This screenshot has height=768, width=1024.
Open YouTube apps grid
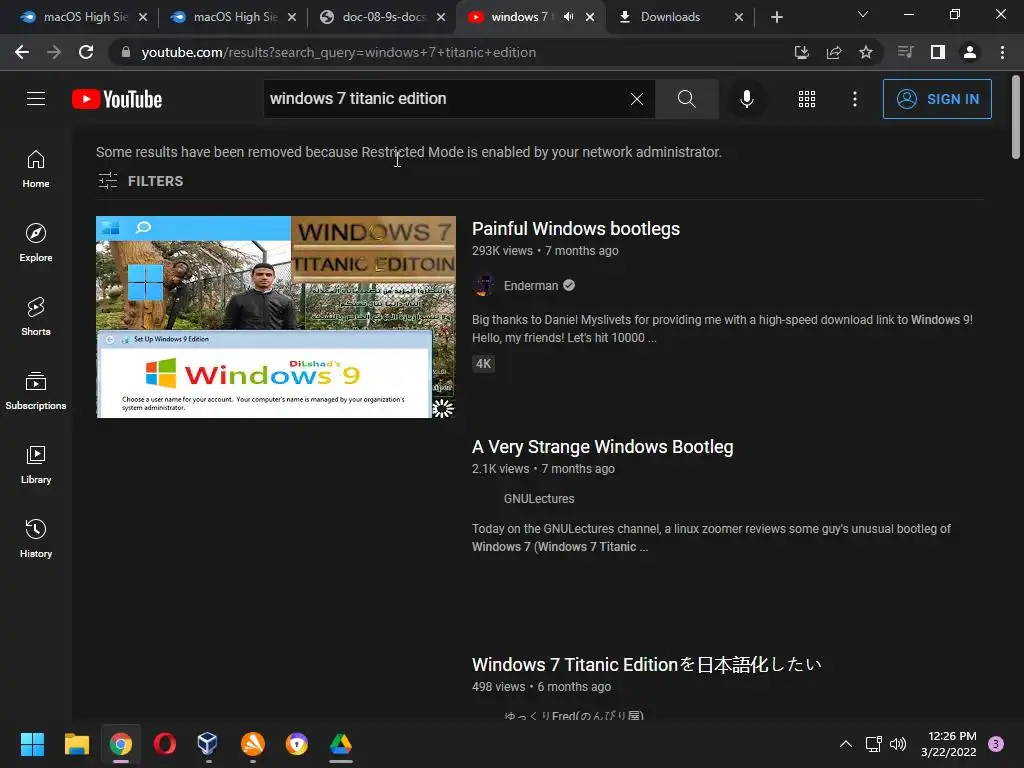[807, 99]
